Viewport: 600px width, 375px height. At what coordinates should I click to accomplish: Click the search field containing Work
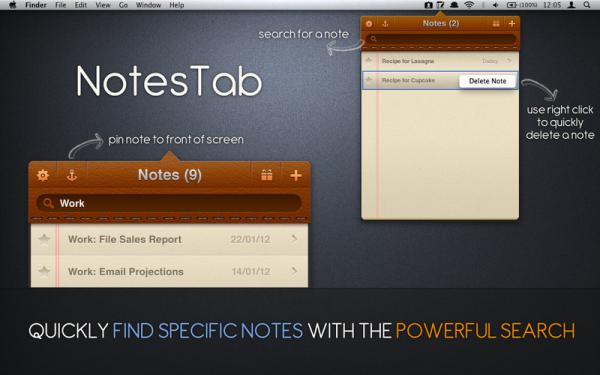point(169,203)
